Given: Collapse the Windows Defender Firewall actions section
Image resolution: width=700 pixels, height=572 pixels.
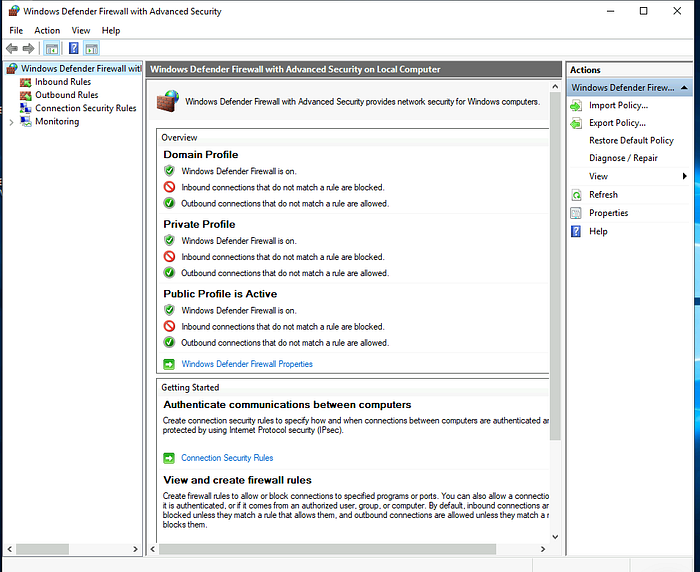Looking at the screenshot, I should 683,88.
